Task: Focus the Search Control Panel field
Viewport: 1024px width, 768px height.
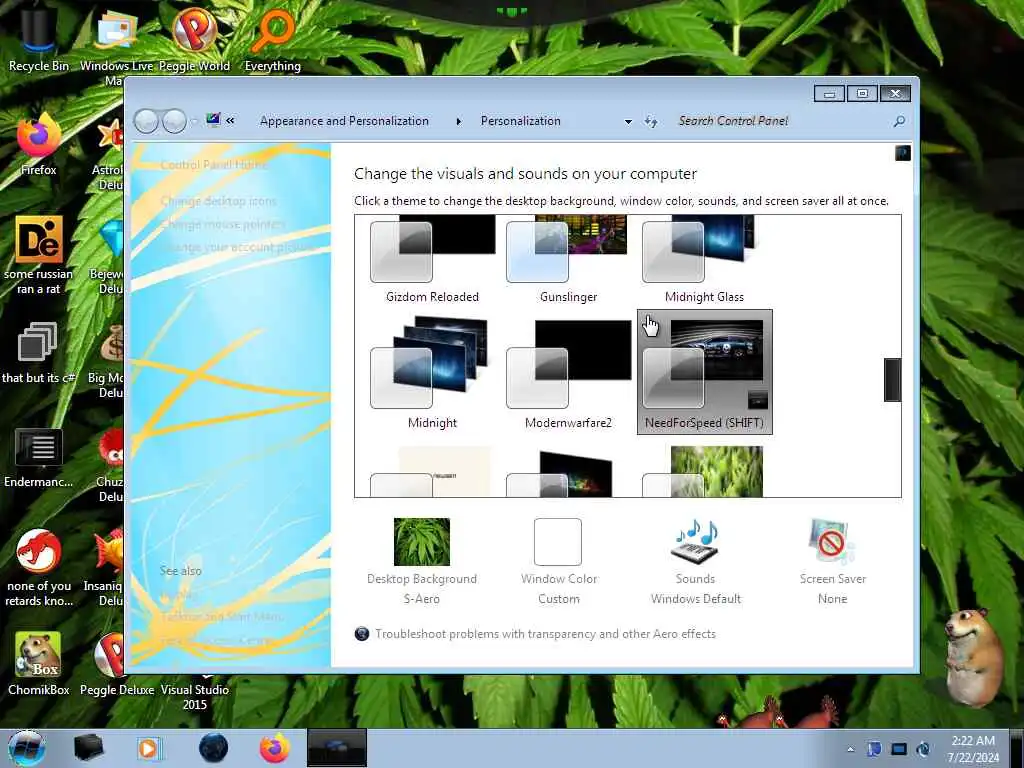Action: (780, 121)
